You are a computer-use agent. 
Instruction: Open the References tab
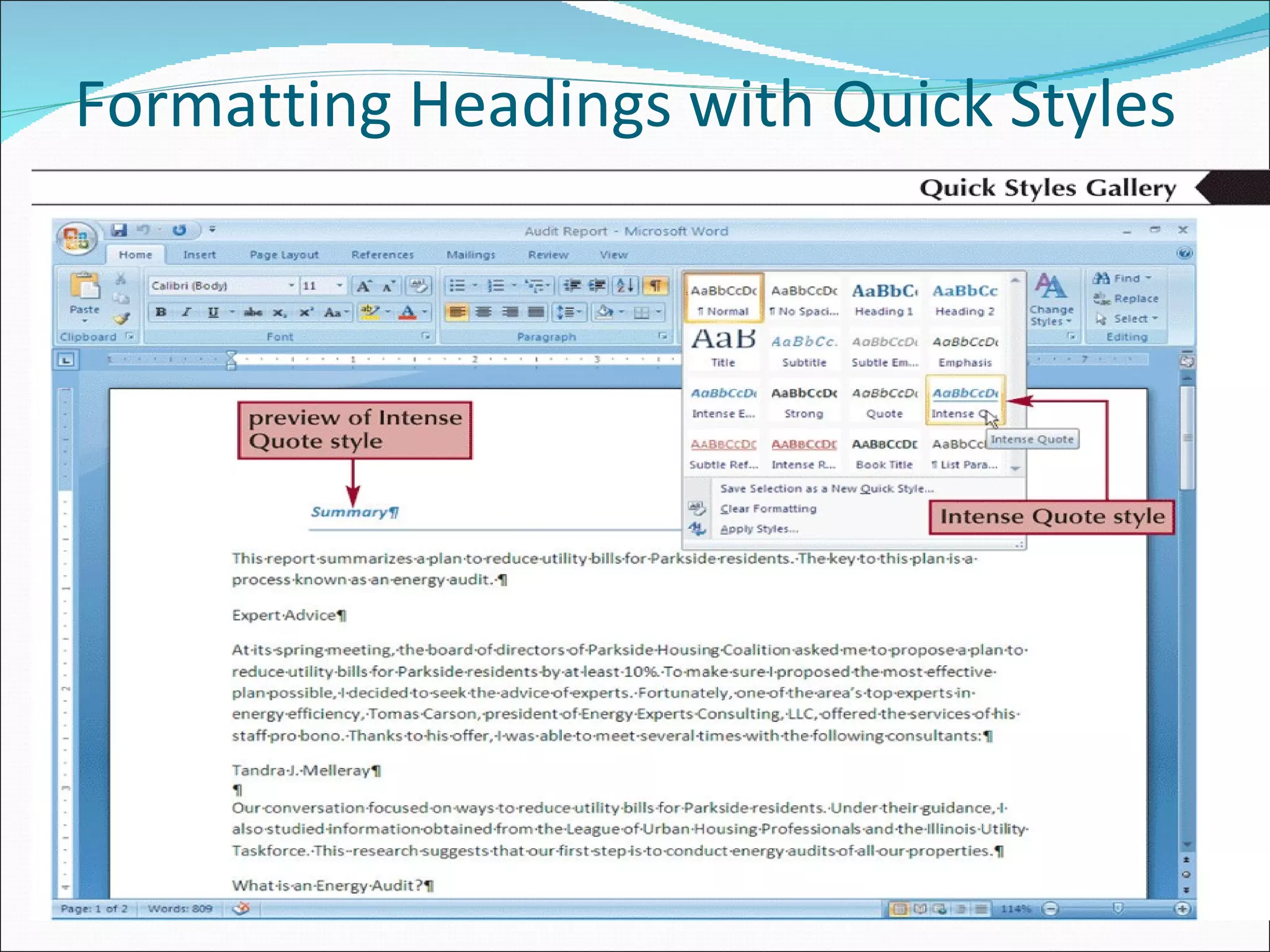(382, 255)
